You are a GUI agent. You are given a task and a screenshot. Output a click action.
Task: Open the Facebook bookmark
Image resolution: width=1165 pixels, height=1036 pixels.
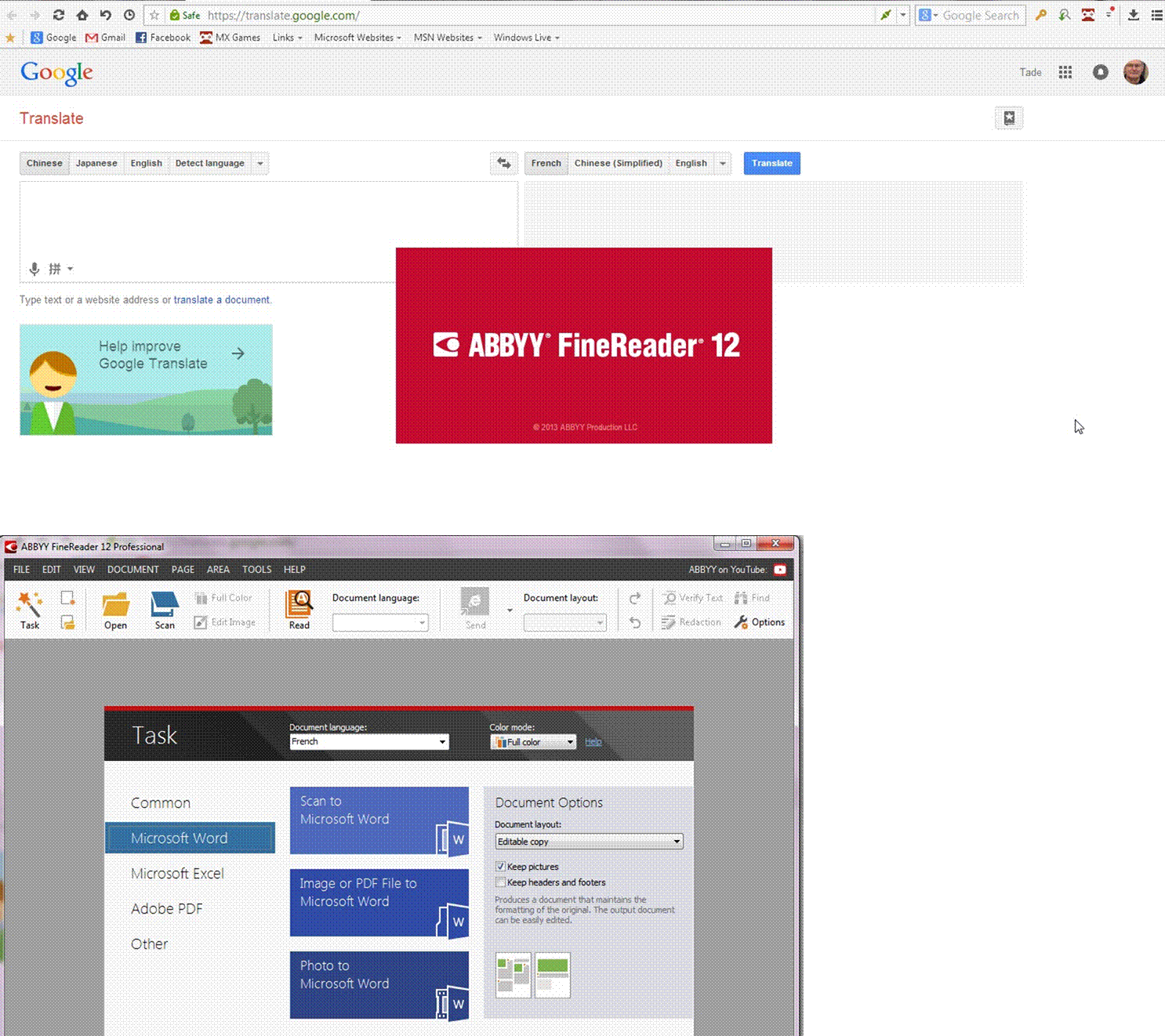pyautogui.click(x=163, y=38)
